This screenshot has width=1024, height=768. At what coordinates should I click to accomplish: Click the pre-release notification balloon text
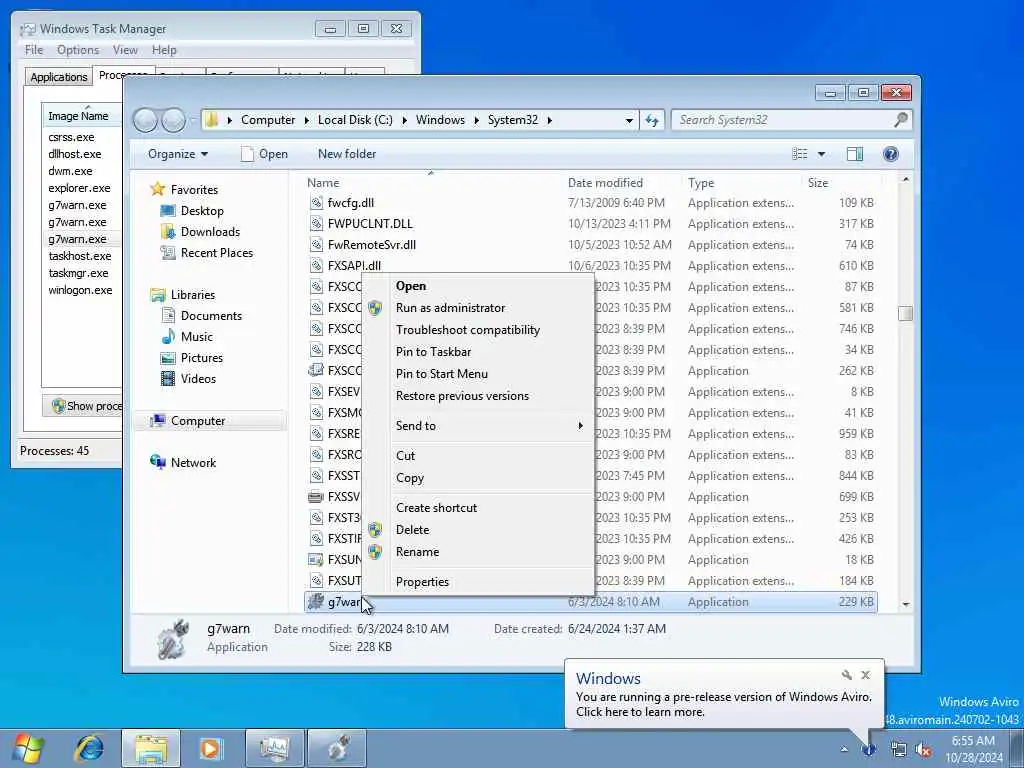coord(724,704)
